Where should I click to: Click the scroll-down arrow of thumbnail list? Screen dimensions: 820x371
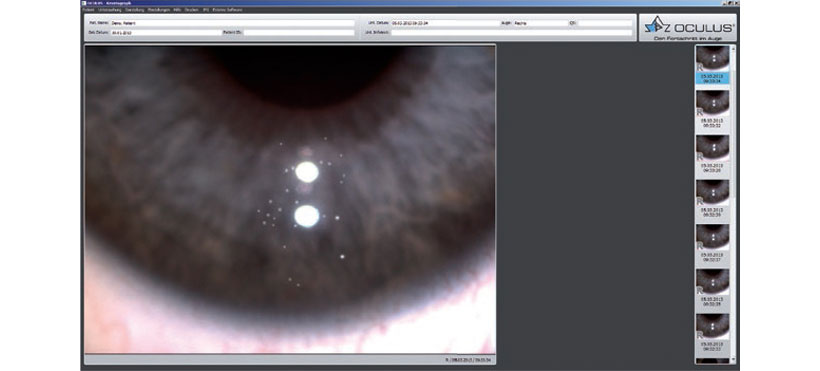(733, 360)
